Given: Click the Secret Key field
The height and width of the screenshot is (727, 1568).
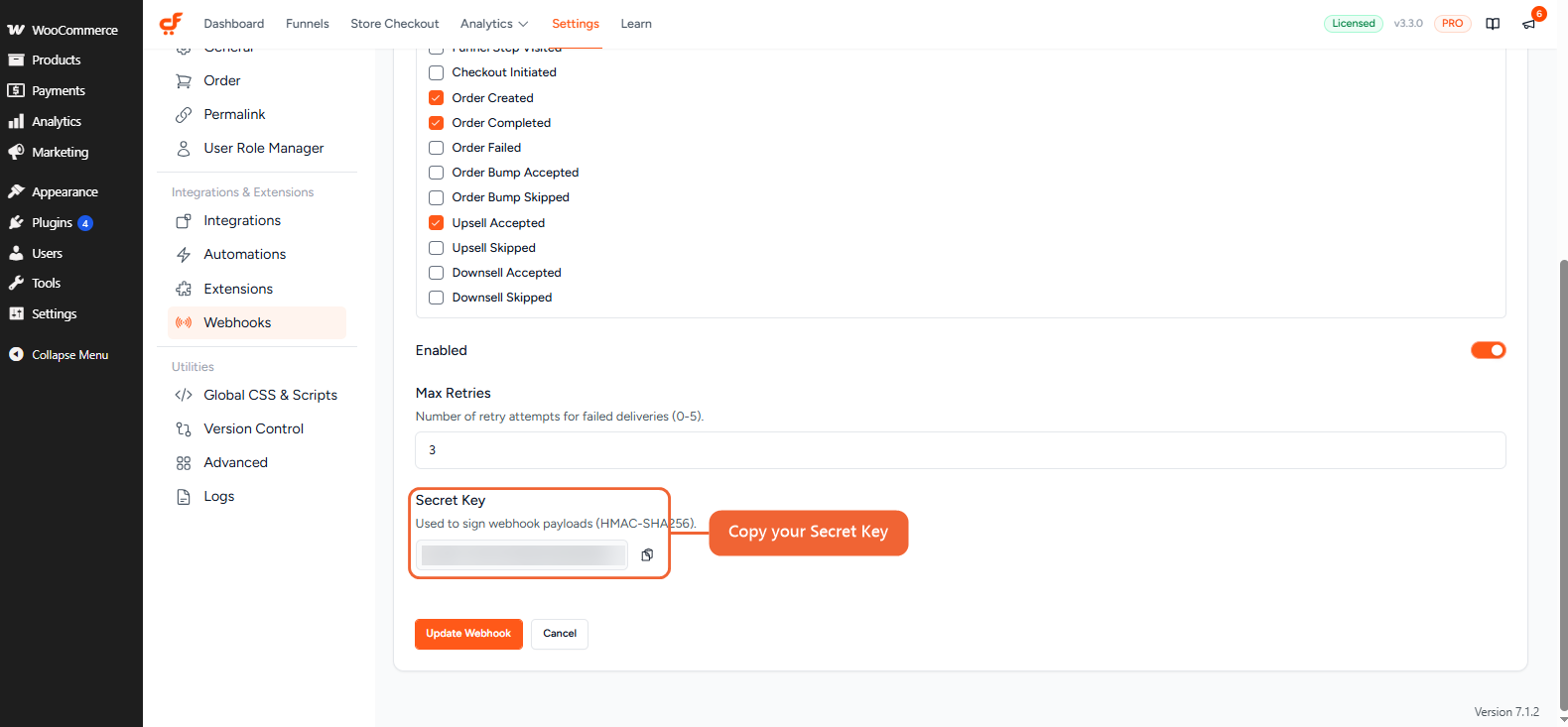Looking at the screenshot, I should point(522,555).
